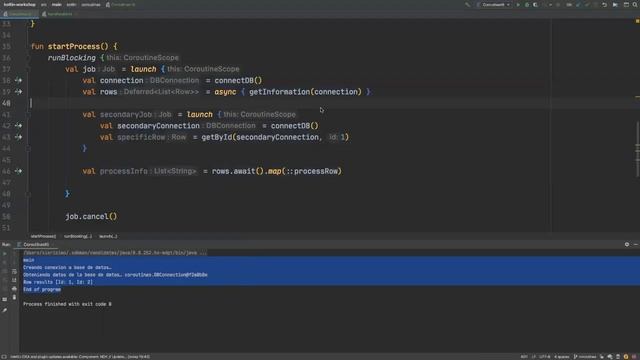This screenshot has width=640, height=360.
Task: Collapse the job launch block on line 37
Action: pyautogui.click(x=28, y=69)
